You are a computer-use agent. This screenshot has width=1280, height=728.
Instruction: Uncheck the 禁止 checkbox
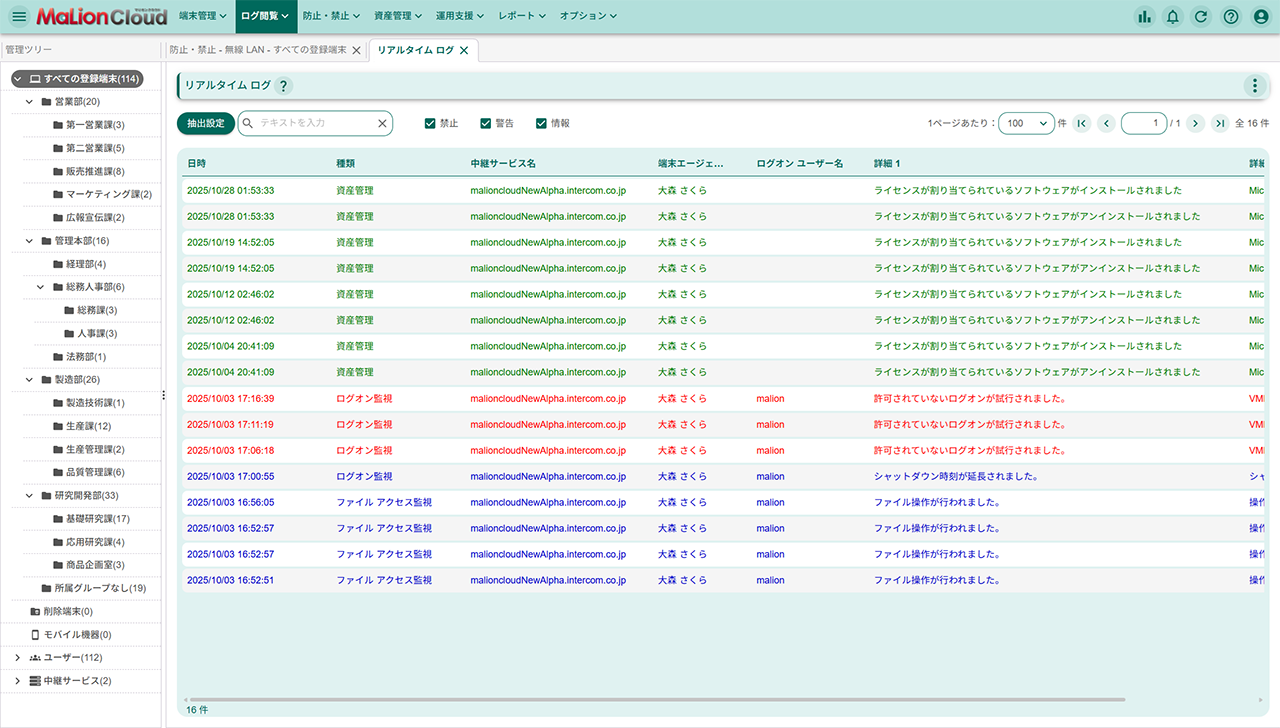[430, 123]
